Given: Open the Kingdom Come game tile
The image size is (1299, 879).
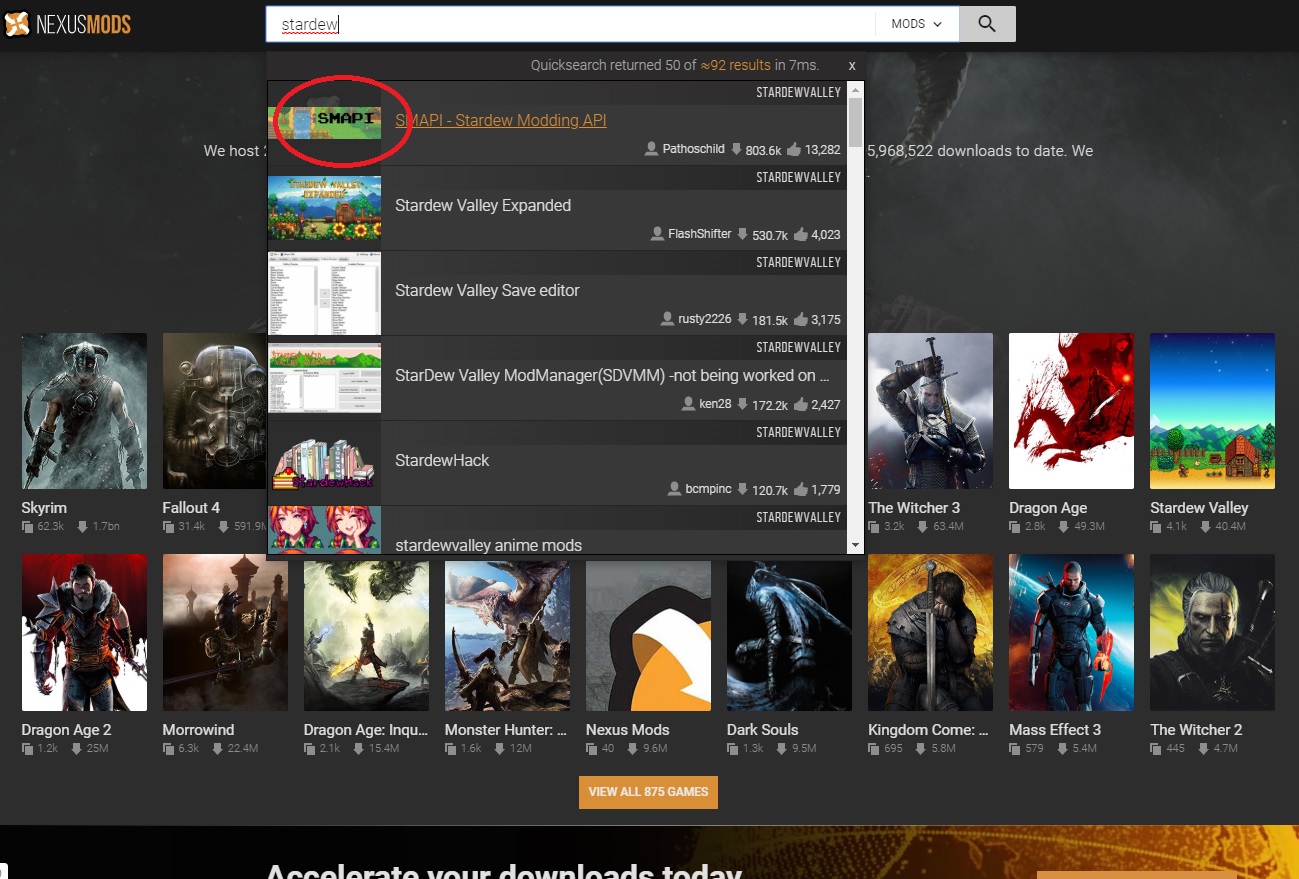Looking at the screenshot, I should (x=930, y=633).
